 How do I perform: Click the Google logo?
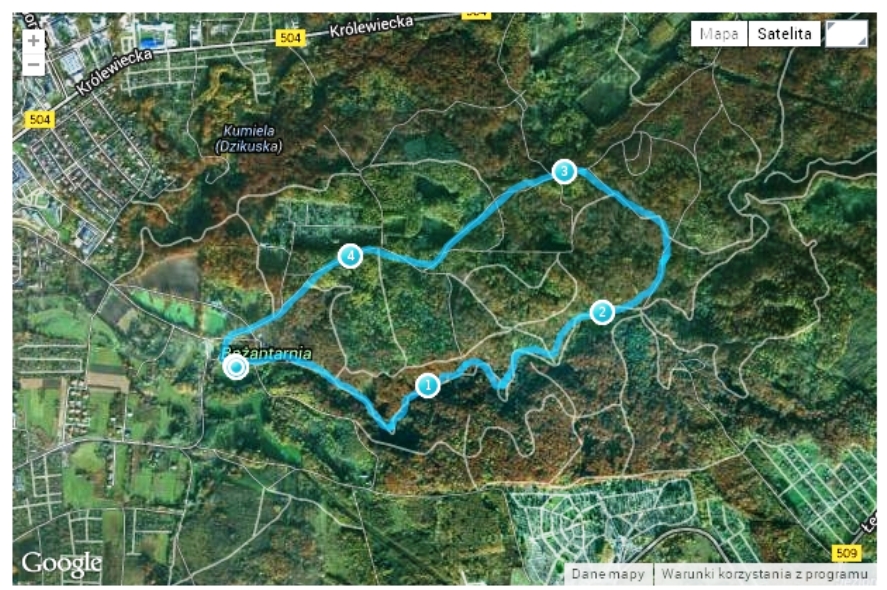point(62,563)
